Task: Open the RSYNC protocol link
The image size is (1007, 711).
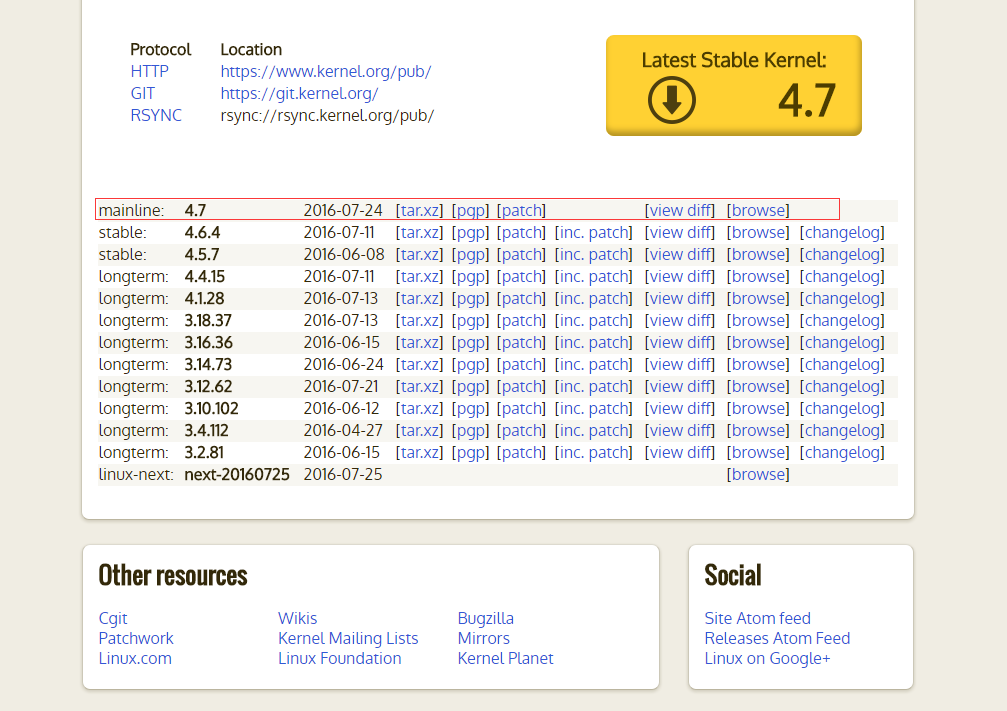Action: click(156, 115)
